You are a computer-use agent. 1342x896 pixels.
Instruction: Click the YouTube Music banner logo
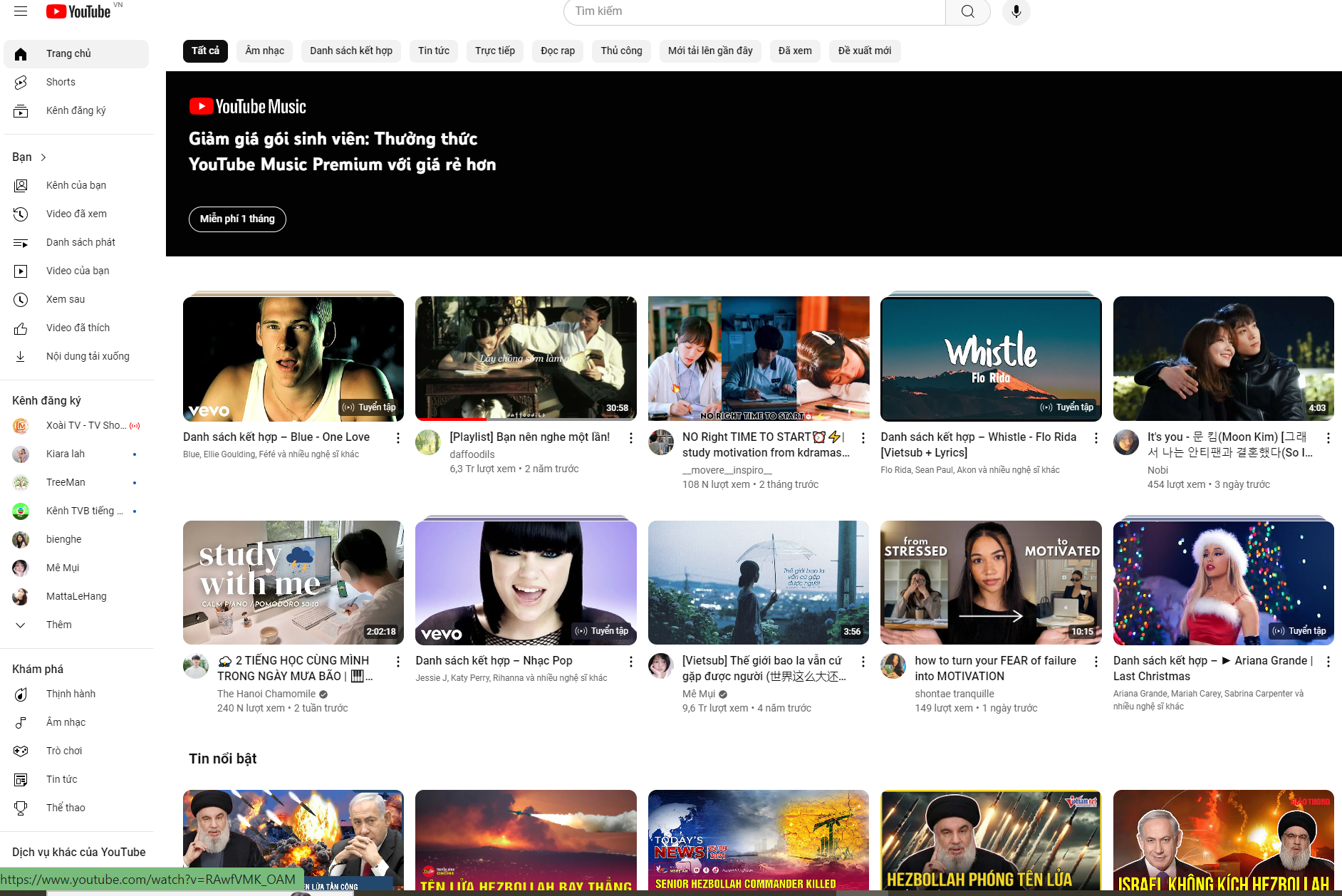point(248,107)
